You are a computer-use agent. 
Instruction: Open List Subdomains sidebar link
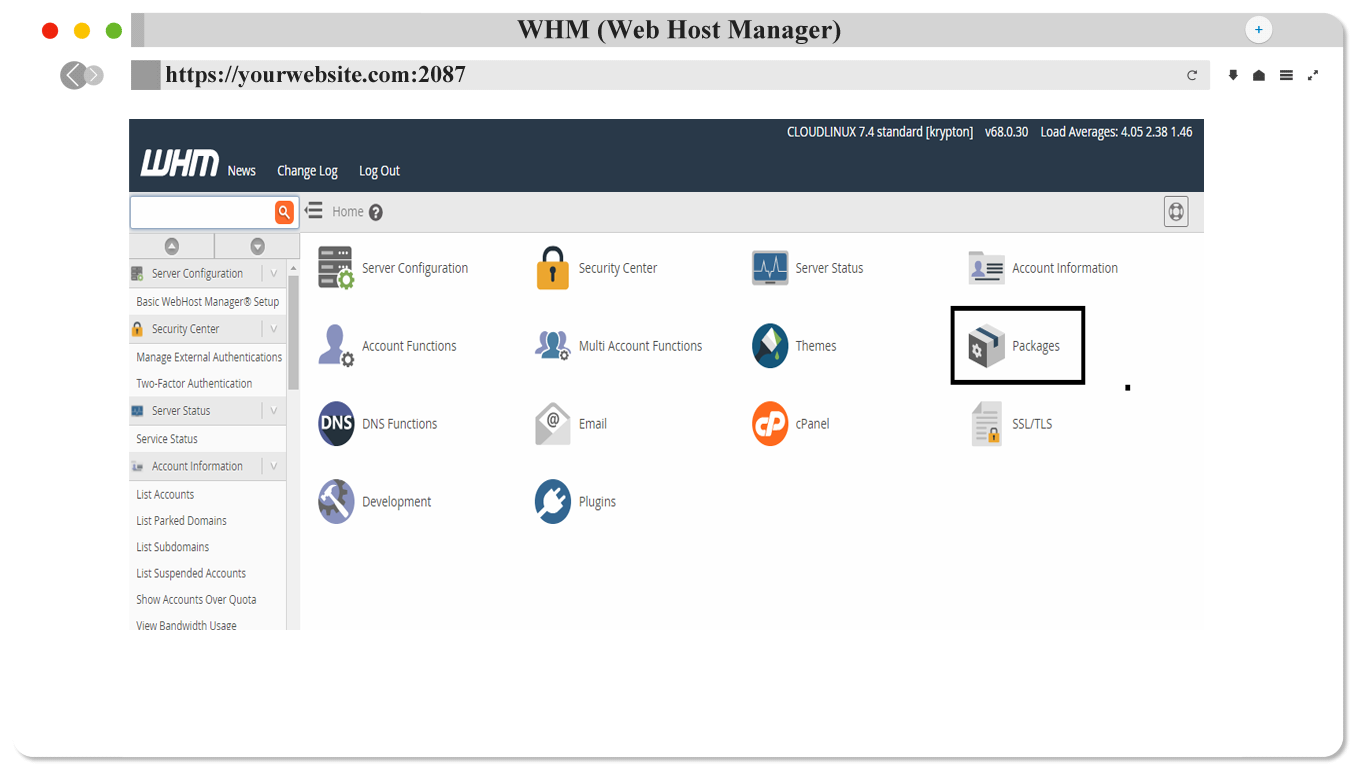coord(173,547)
